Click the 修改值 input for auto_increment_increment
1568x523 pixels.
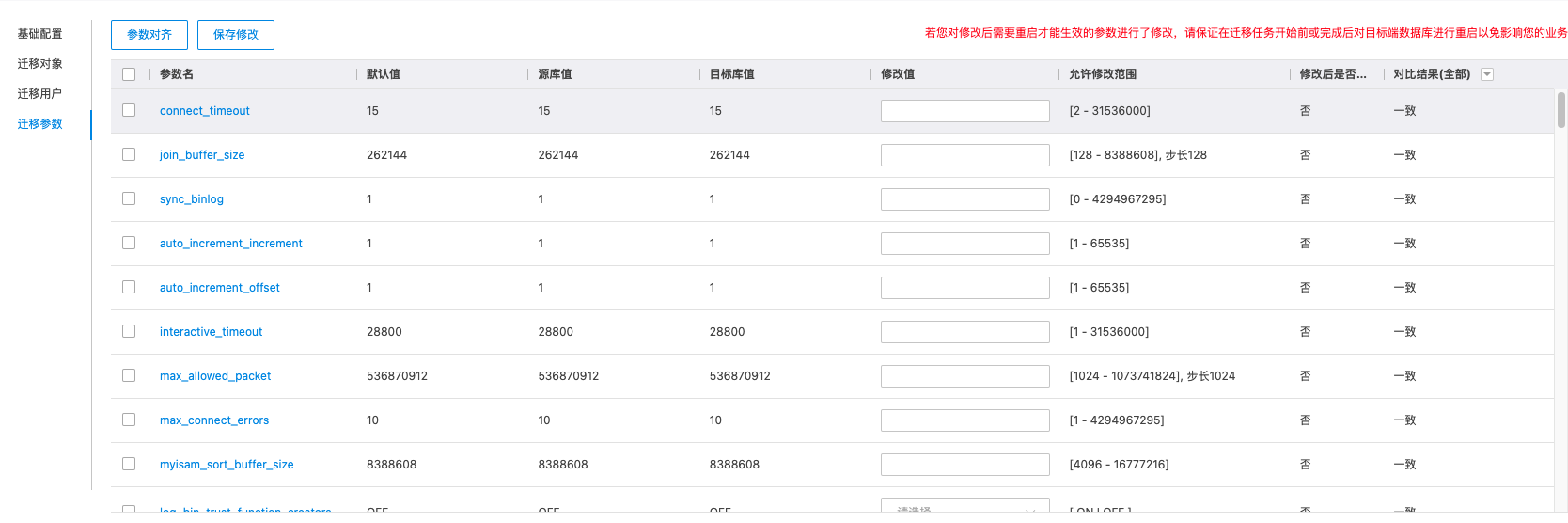[965, 244]
